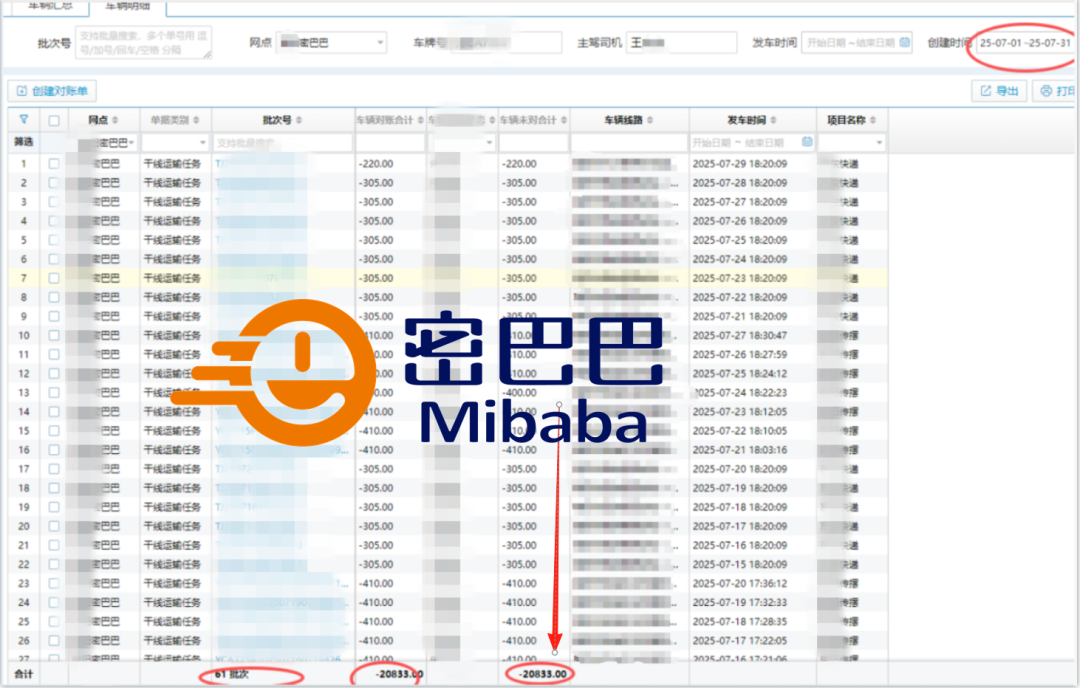The width and height of the screenshot is (1080, 688).
Task: Click sort arrows beside 车辆线路 header
Action: (650, 121)
